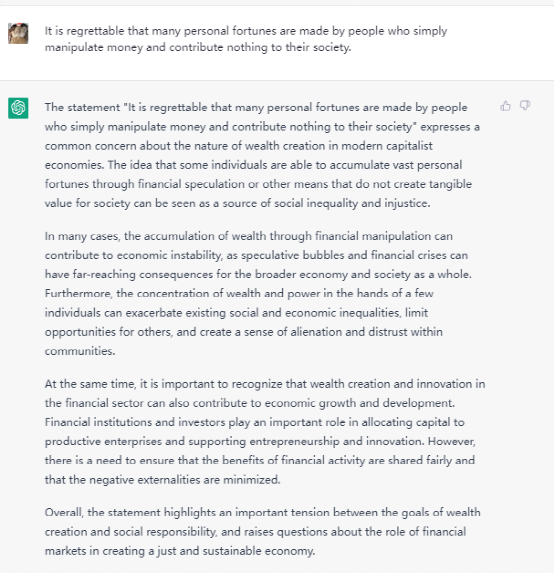Click the paragraph starting 'At the same time'
Image resolution: width=554 pixels, height=573 pixels.
(x=265, y=431)
